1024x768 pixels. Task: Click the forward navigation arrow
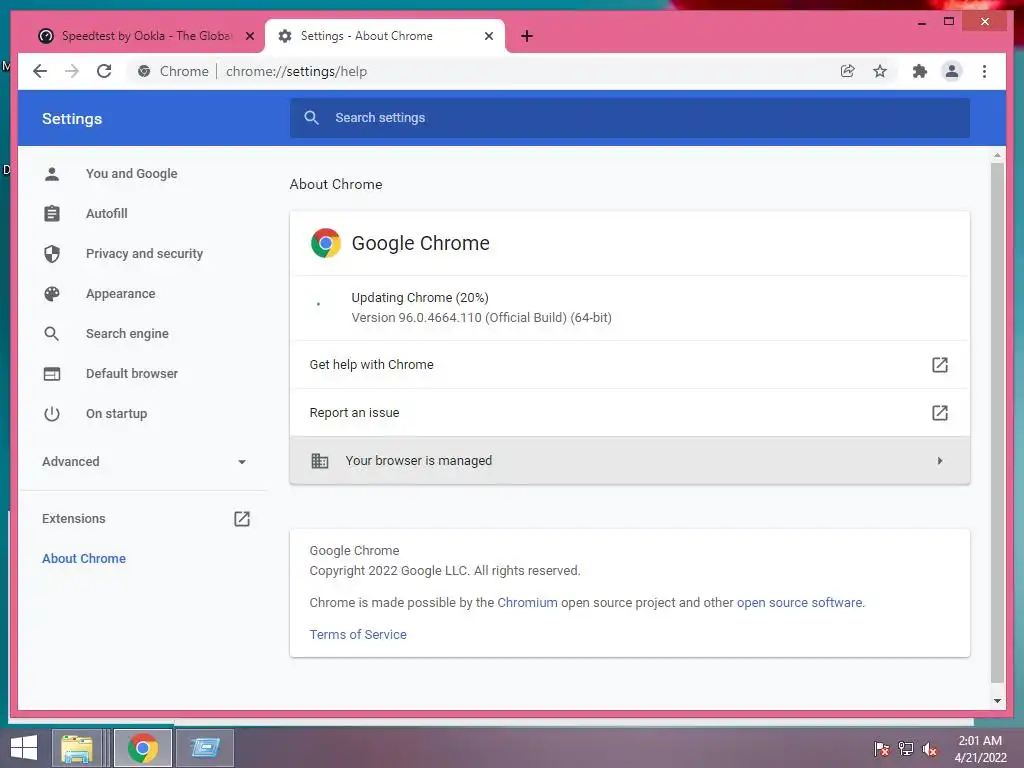72,71
